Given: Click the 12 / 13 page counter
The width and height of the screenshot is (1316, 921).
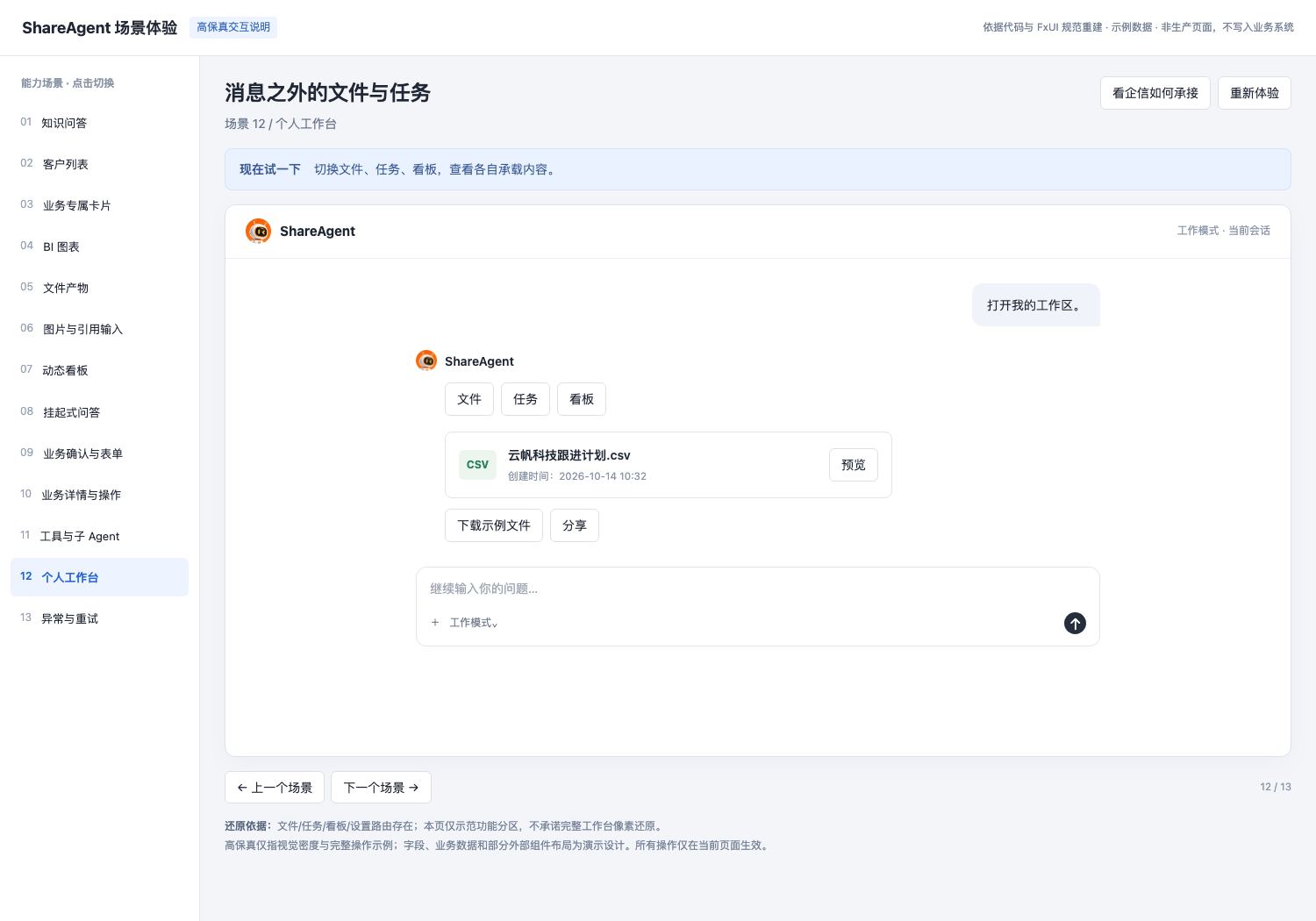Looking at the screenshot, I should [1276, 787].
